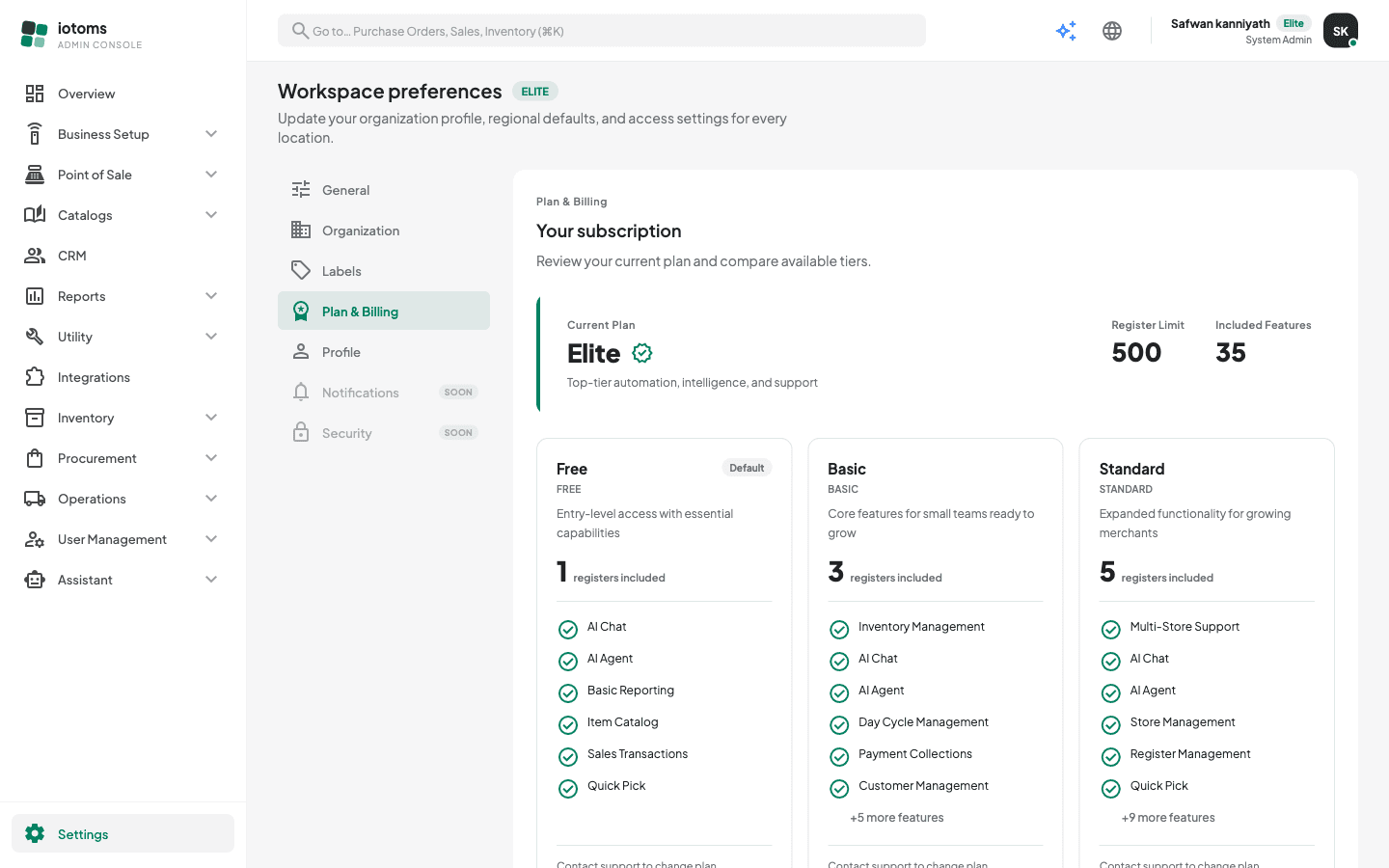Click the globe language icon
This screenshot has height=868, width=1389.
point(1112,31)
